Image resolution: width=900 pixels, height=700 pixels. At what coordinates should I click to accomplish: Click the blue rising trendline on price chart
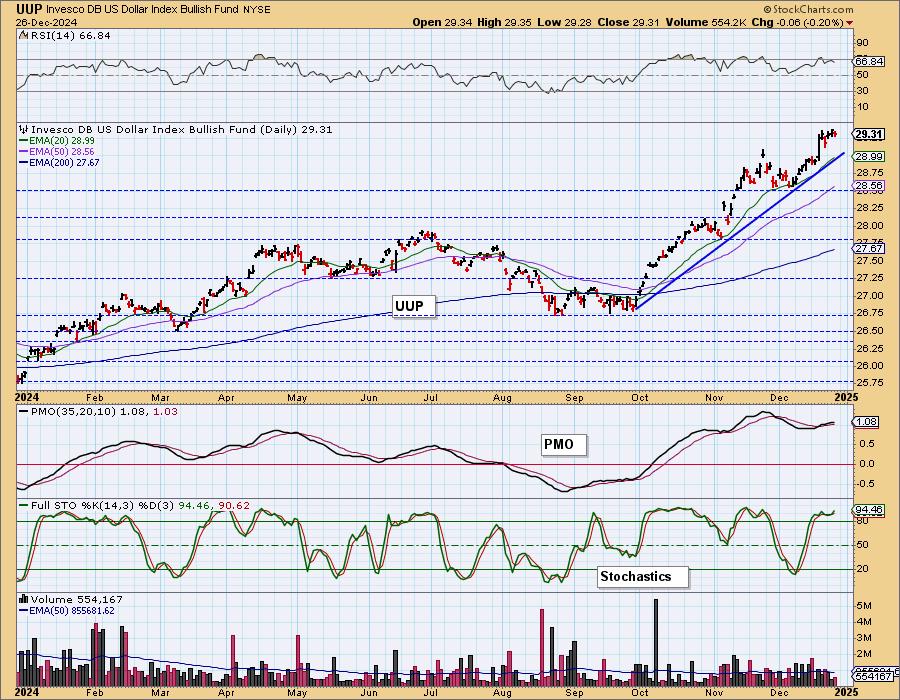(740, 231)
